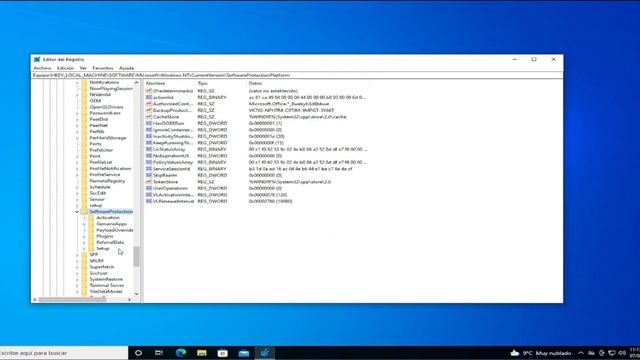Select the OpenGLDrivers key

tap(107, 107)
